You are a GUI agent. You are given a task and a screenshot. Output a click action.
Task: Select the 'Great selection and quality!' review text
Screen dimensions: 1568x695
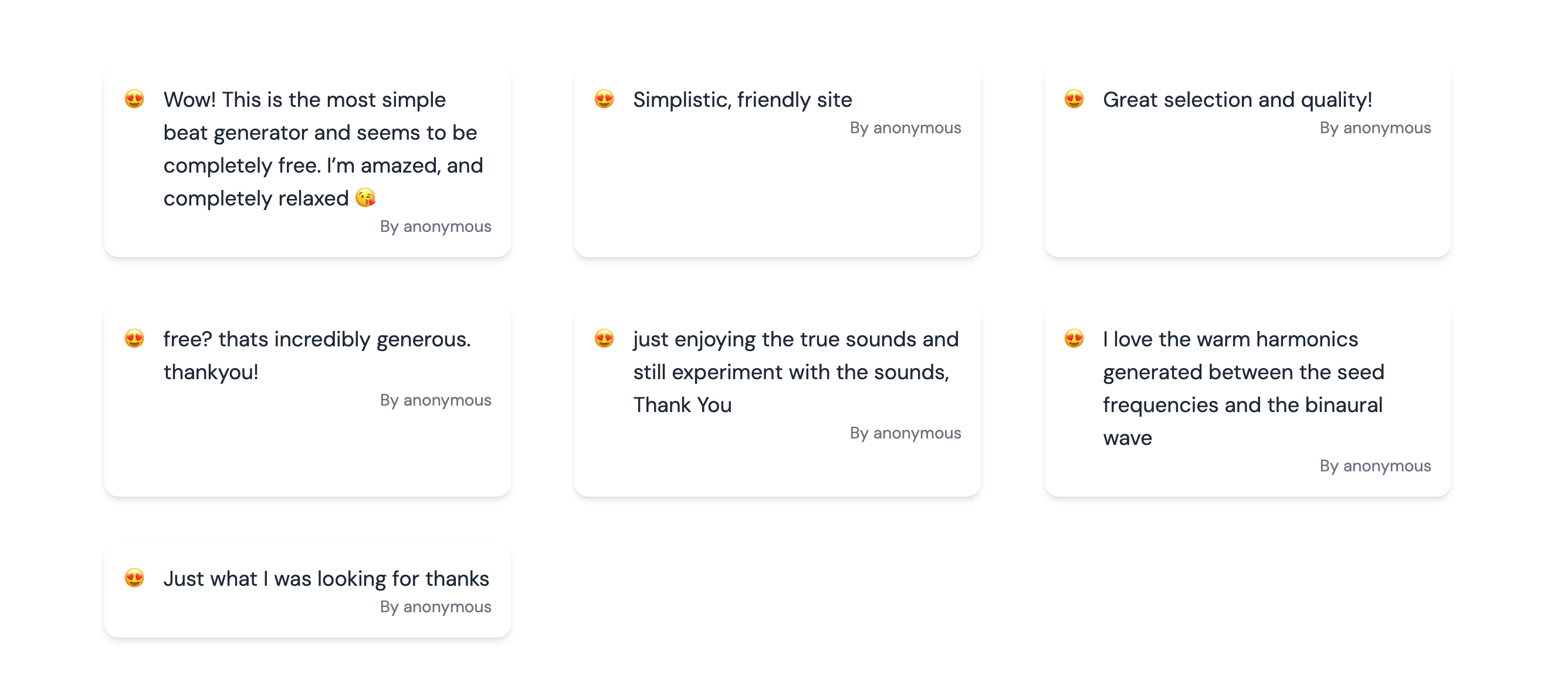pyautogui.click(x=1237, y=100)
